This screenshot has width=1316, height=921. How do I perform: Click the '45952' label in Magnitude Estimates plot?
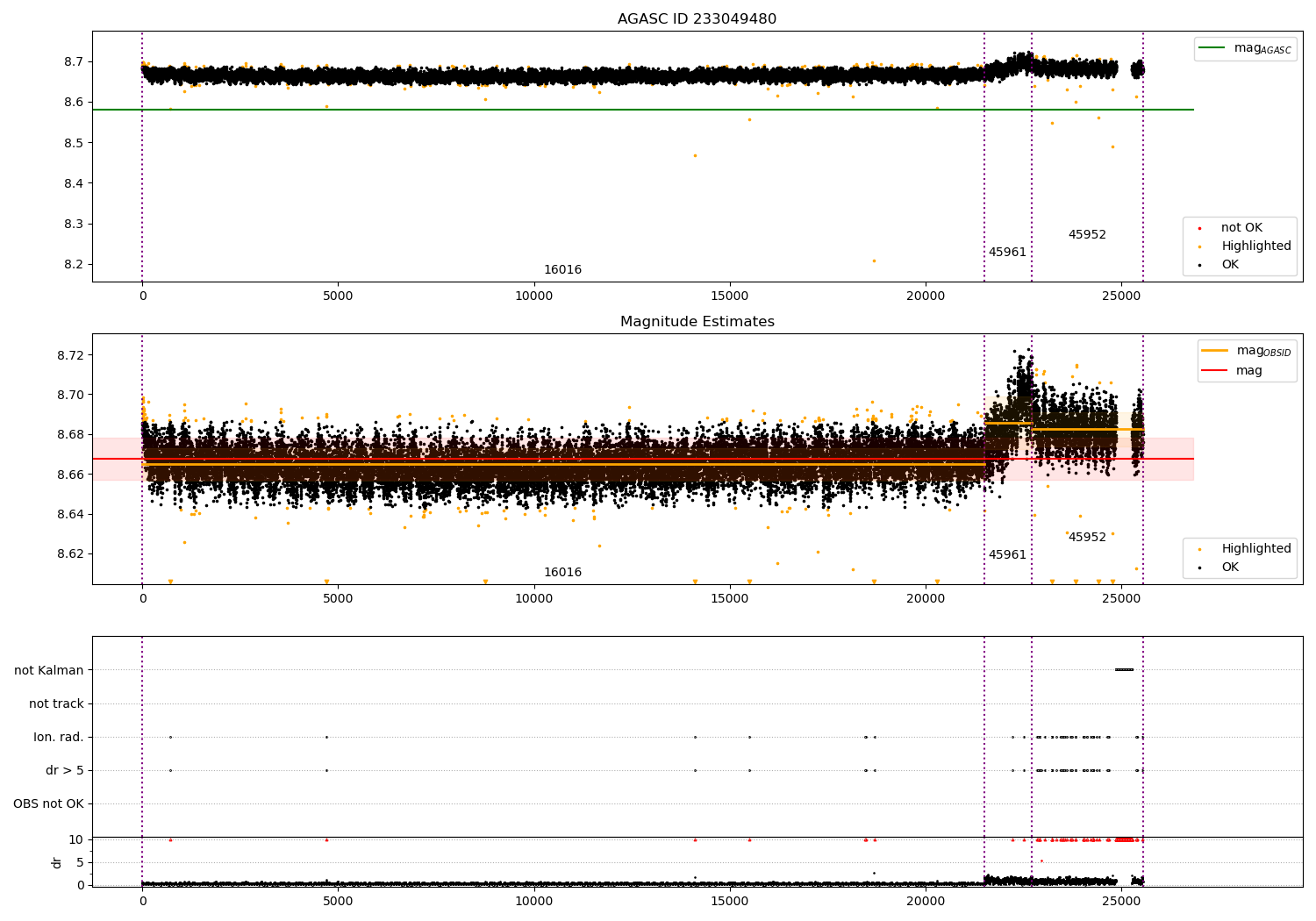(x=1087, y=538)
